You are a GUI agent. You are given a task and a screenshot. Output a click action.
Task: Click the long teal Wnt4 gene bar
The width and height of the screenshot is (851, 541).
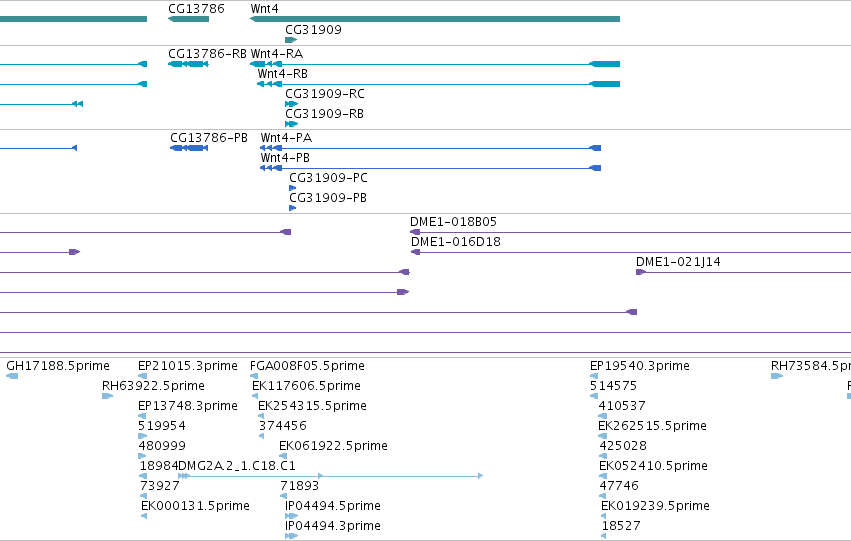pyautogui.click(x=435, y=19)
